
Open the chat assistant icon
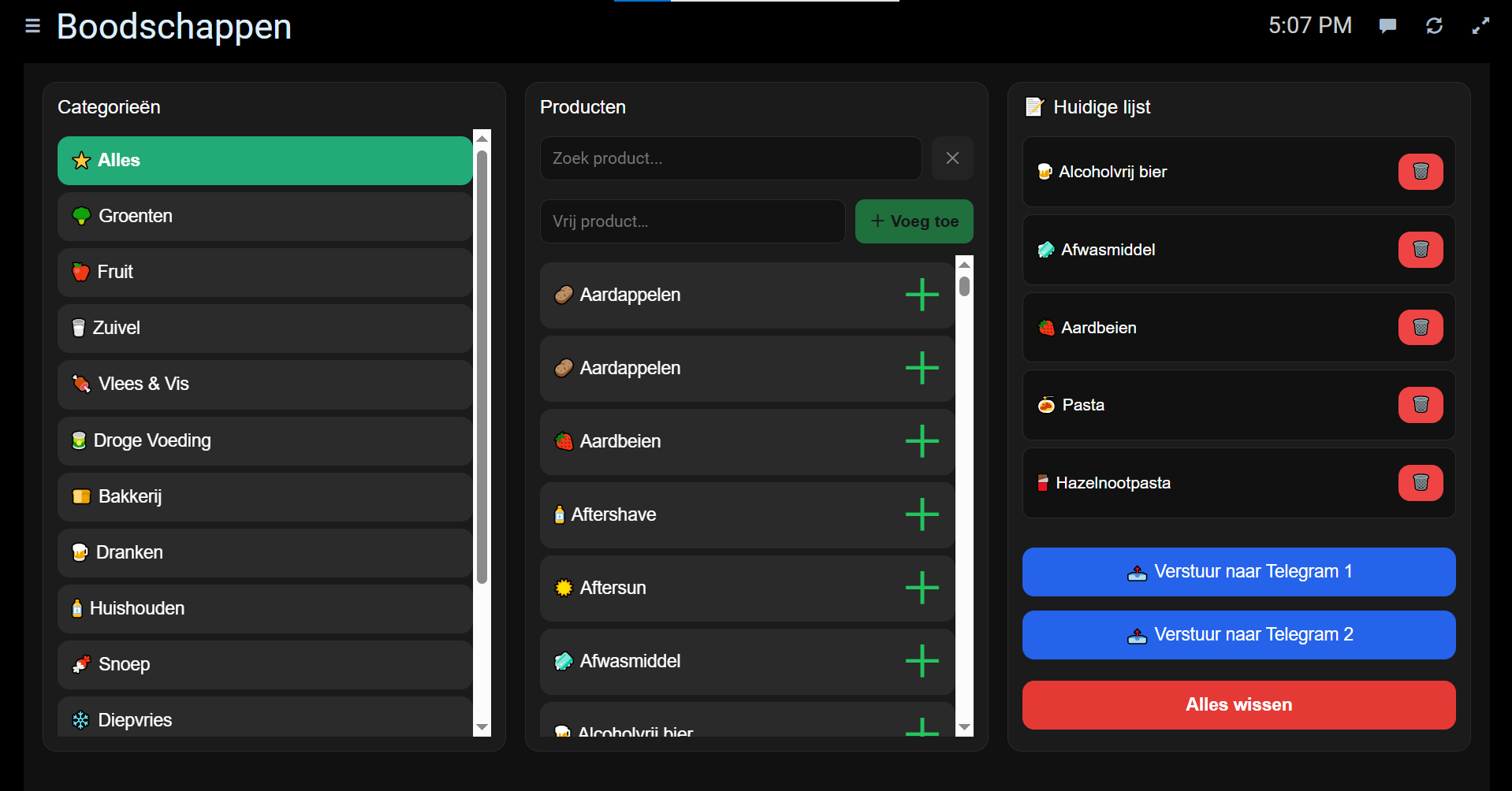click(1387, 26)
